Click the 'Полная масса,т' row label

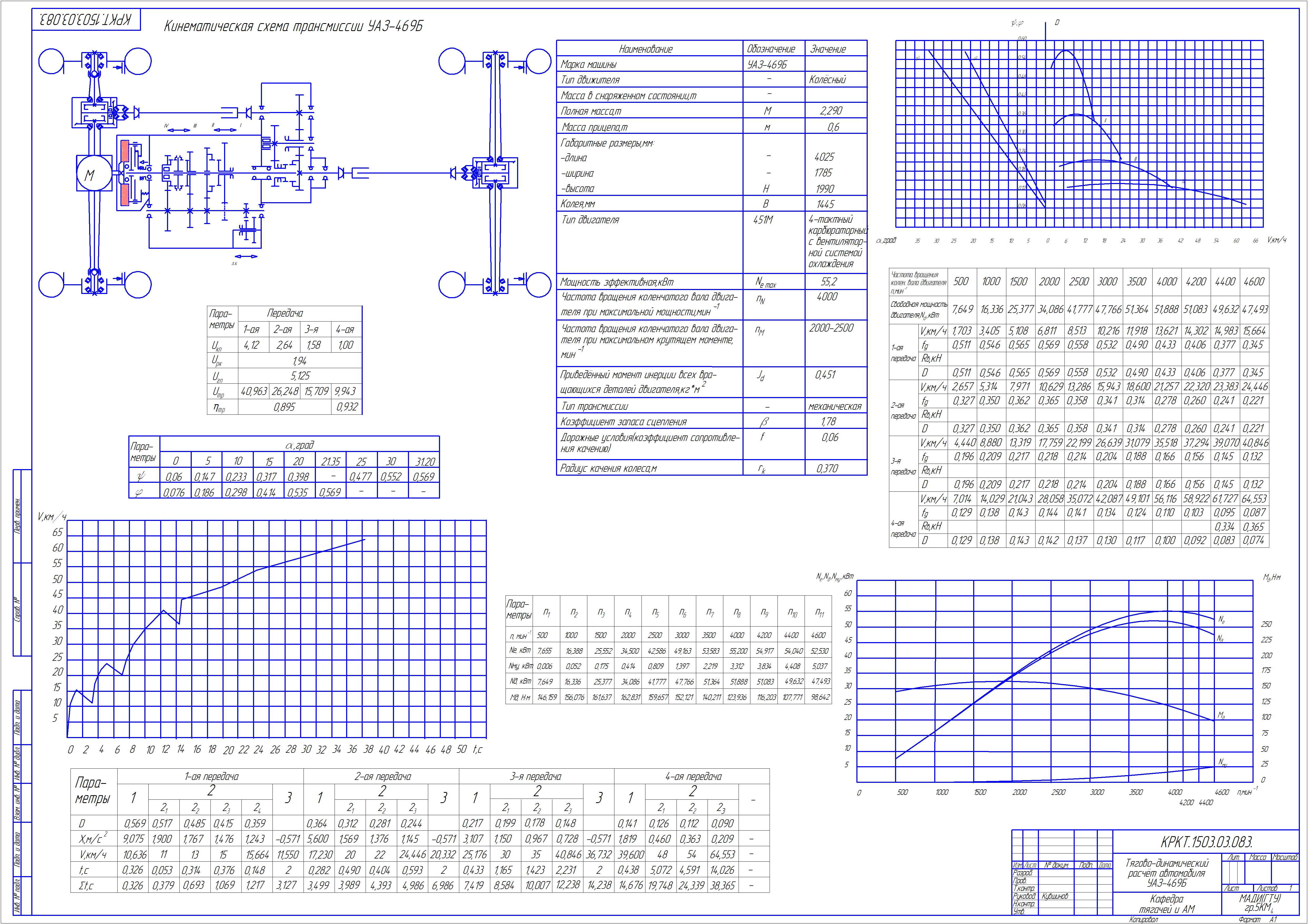591,111
